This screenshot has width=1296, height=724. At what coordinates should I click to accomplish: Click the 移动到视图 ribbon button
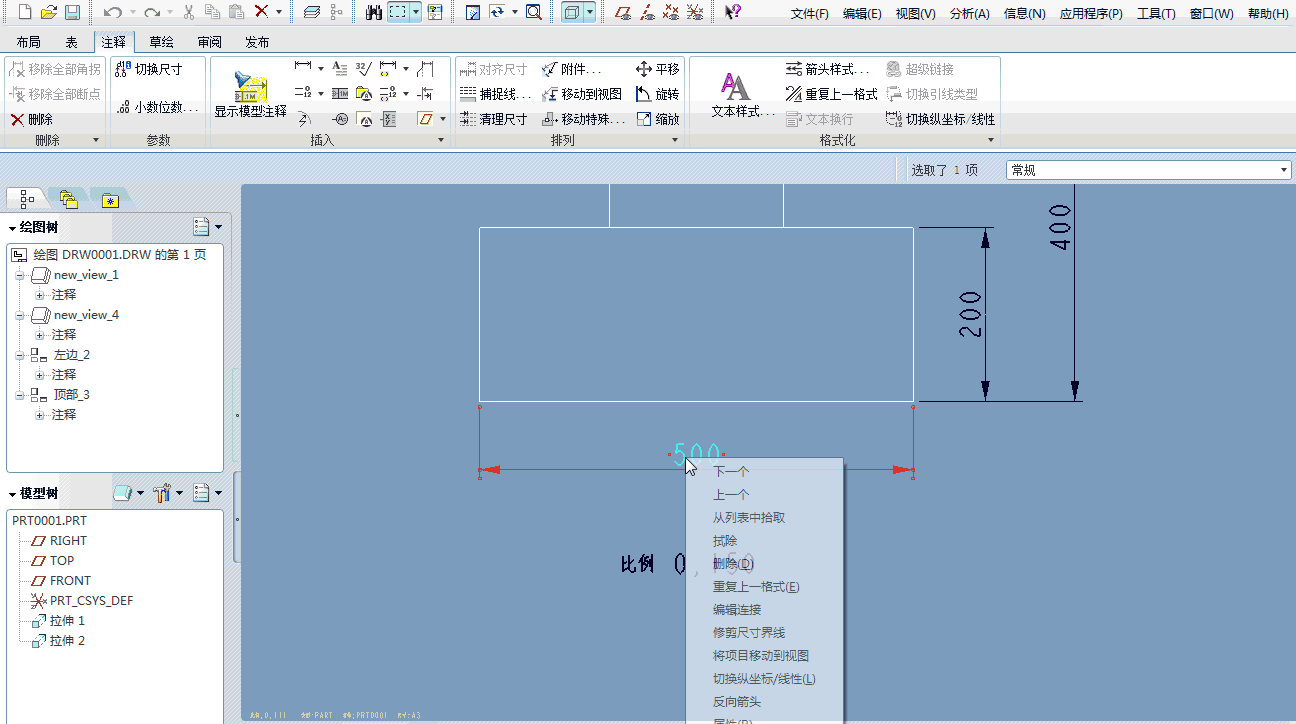click(583, 94)
